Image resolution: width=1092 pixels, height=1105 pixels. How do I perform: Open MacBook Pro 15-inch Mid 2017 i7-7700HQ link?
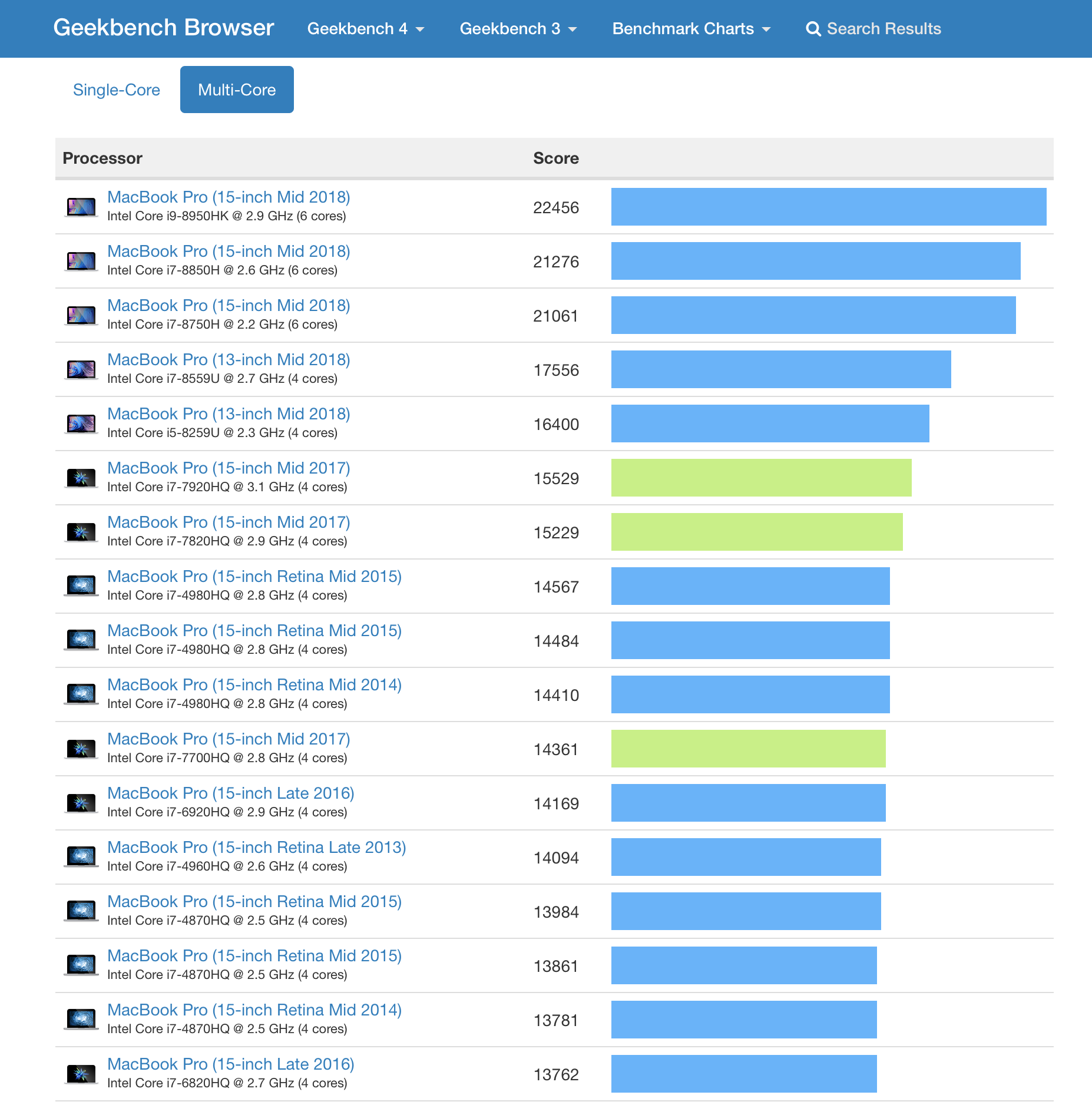229,739
